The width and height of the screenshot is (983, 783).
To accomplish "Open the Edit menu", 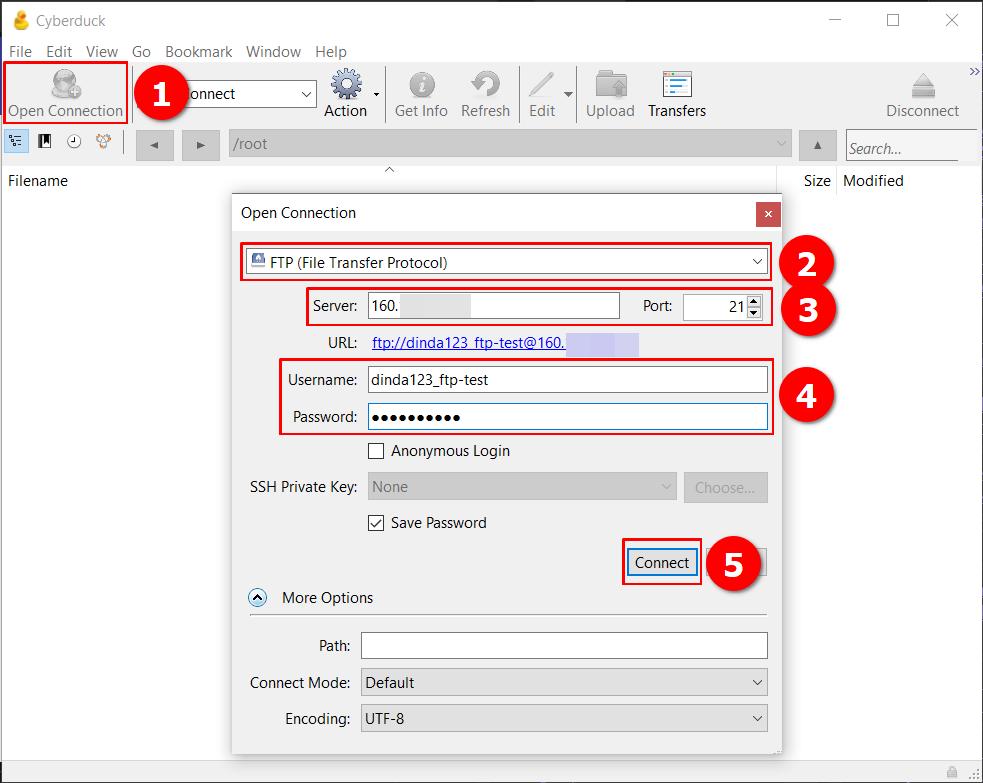I will 59,51.
